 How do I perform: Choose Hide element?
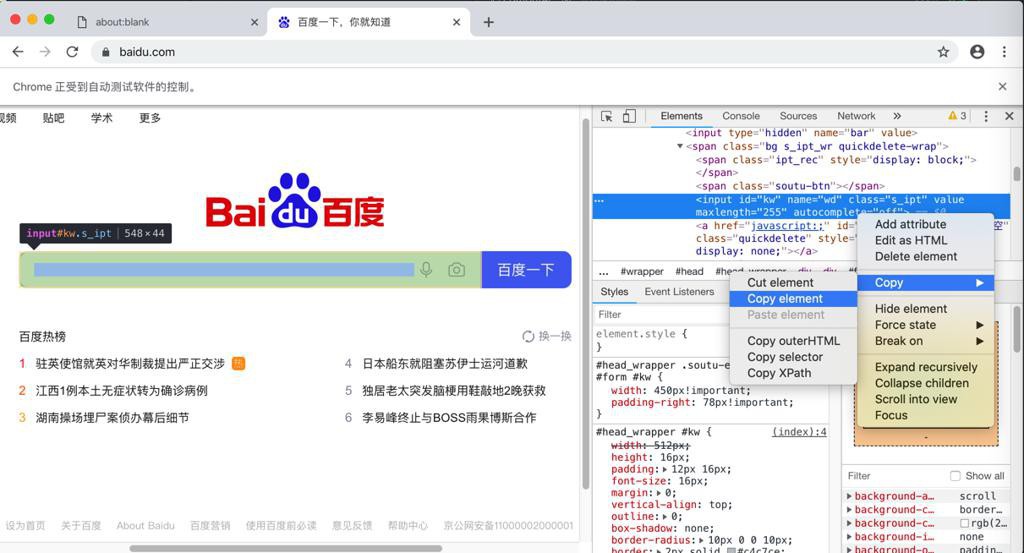coord(925,309)
